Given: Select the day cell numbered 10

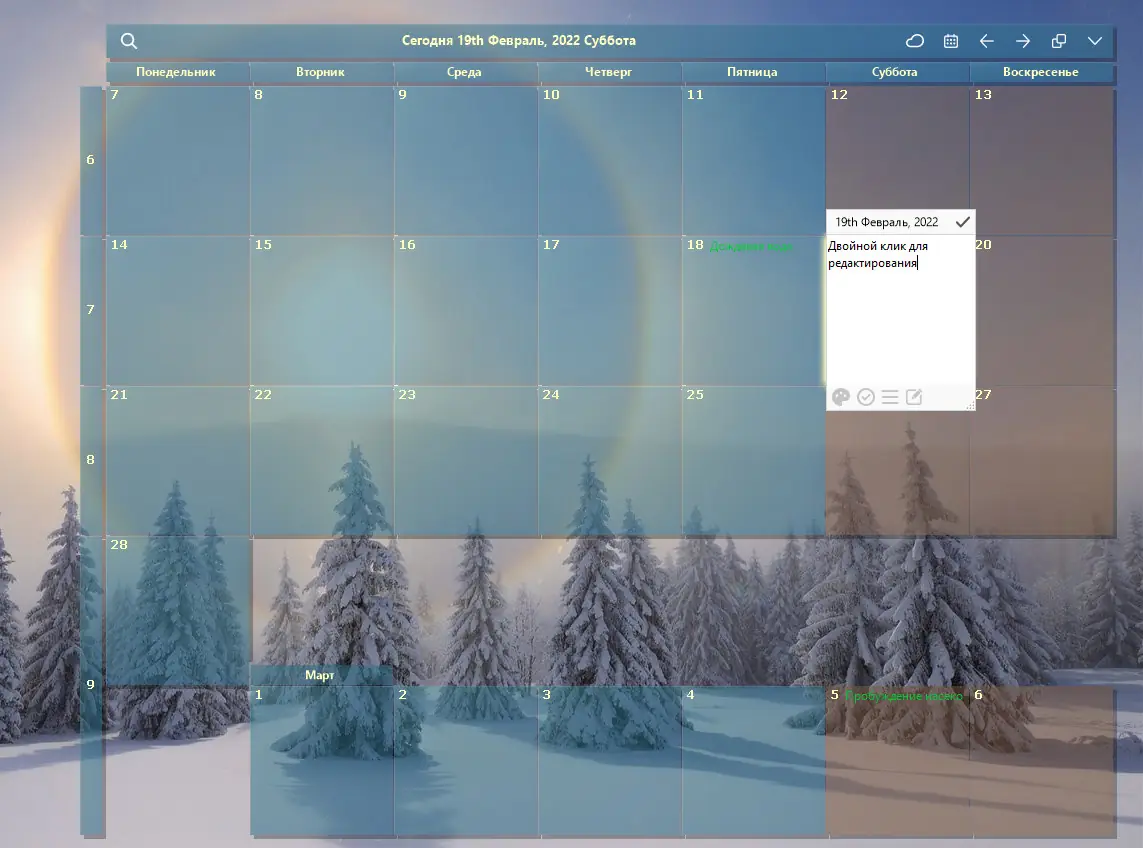Looking at the screenshot, I should 609,160.
